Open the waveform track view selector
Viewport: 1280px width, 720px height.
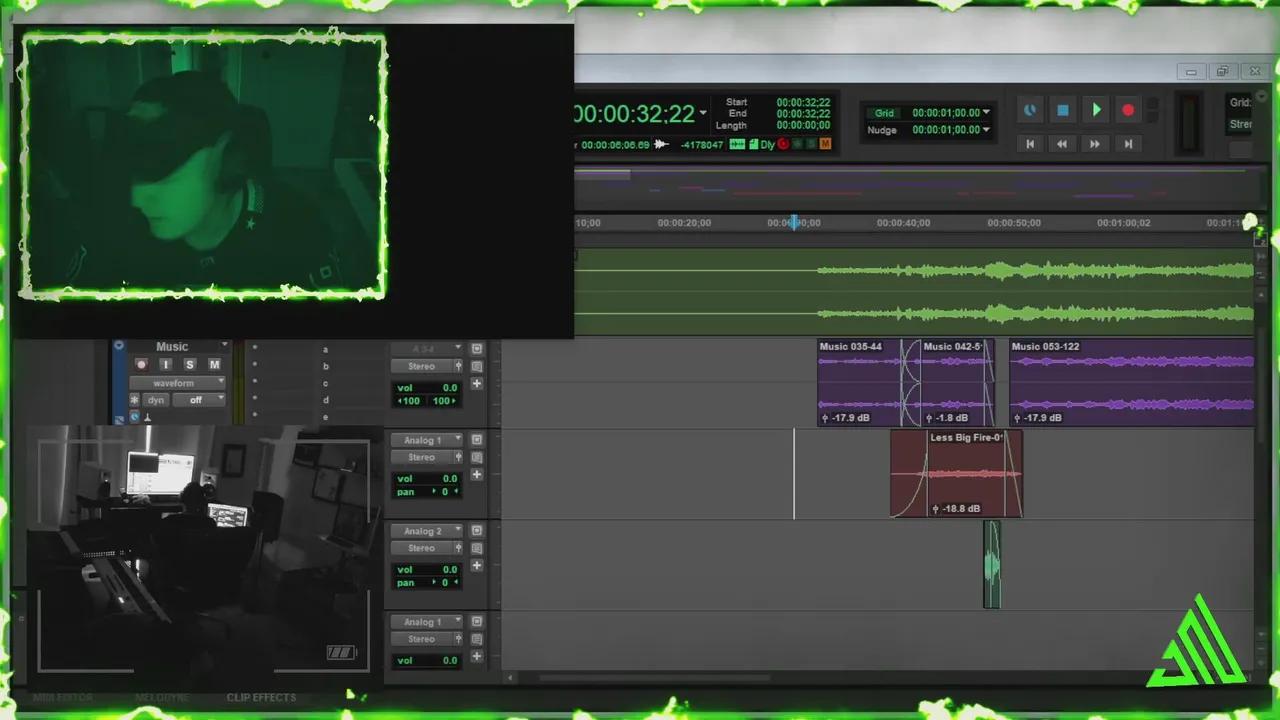(188, 383)
